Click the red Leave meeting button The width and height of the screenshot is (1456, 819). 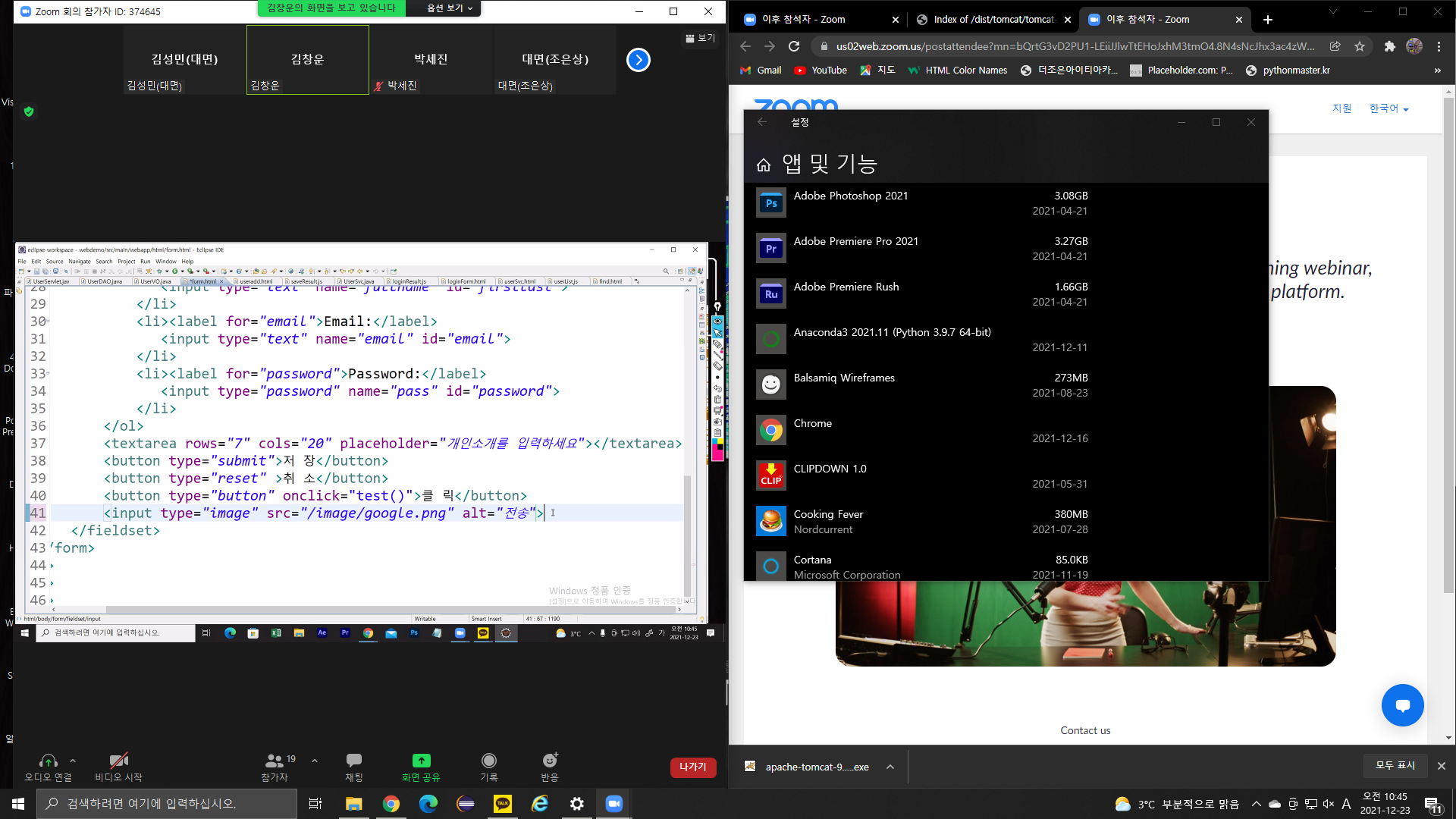(x=692, y=767)
